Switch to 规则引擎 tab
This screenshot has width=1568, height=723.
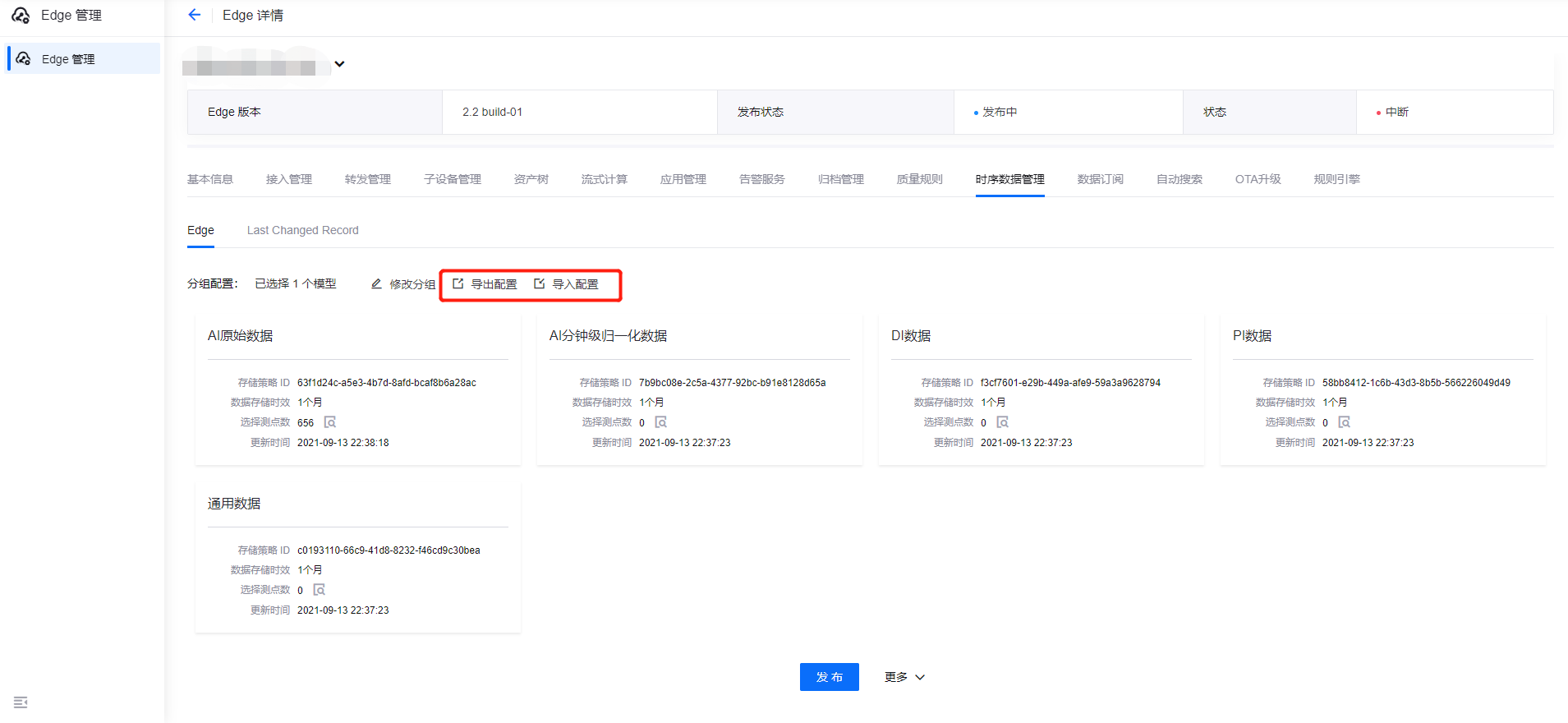click(1337, 179)
